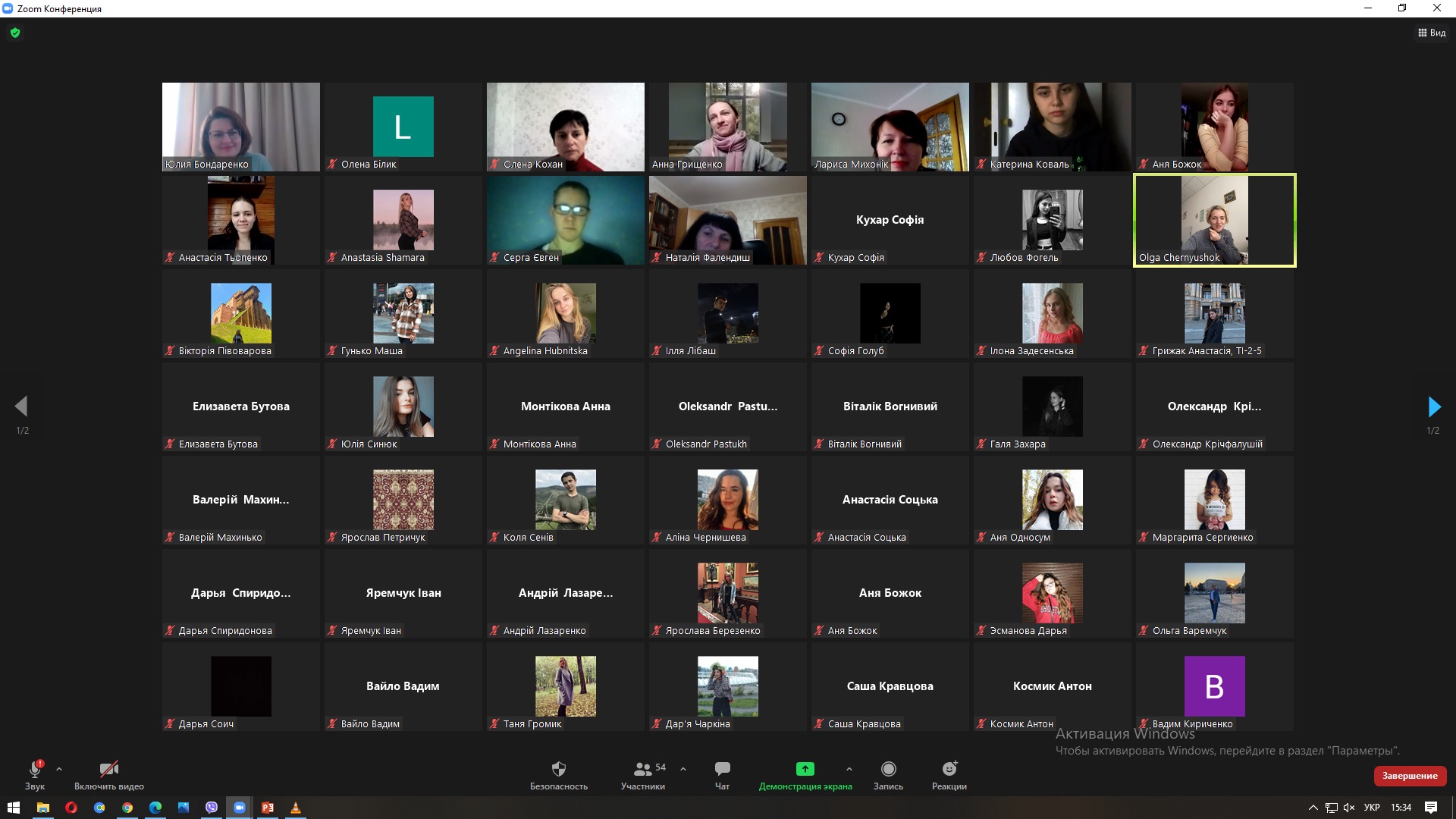Expand audio options arrow next to Звук
1456x819 pixels.
click(x=59, y=769)
